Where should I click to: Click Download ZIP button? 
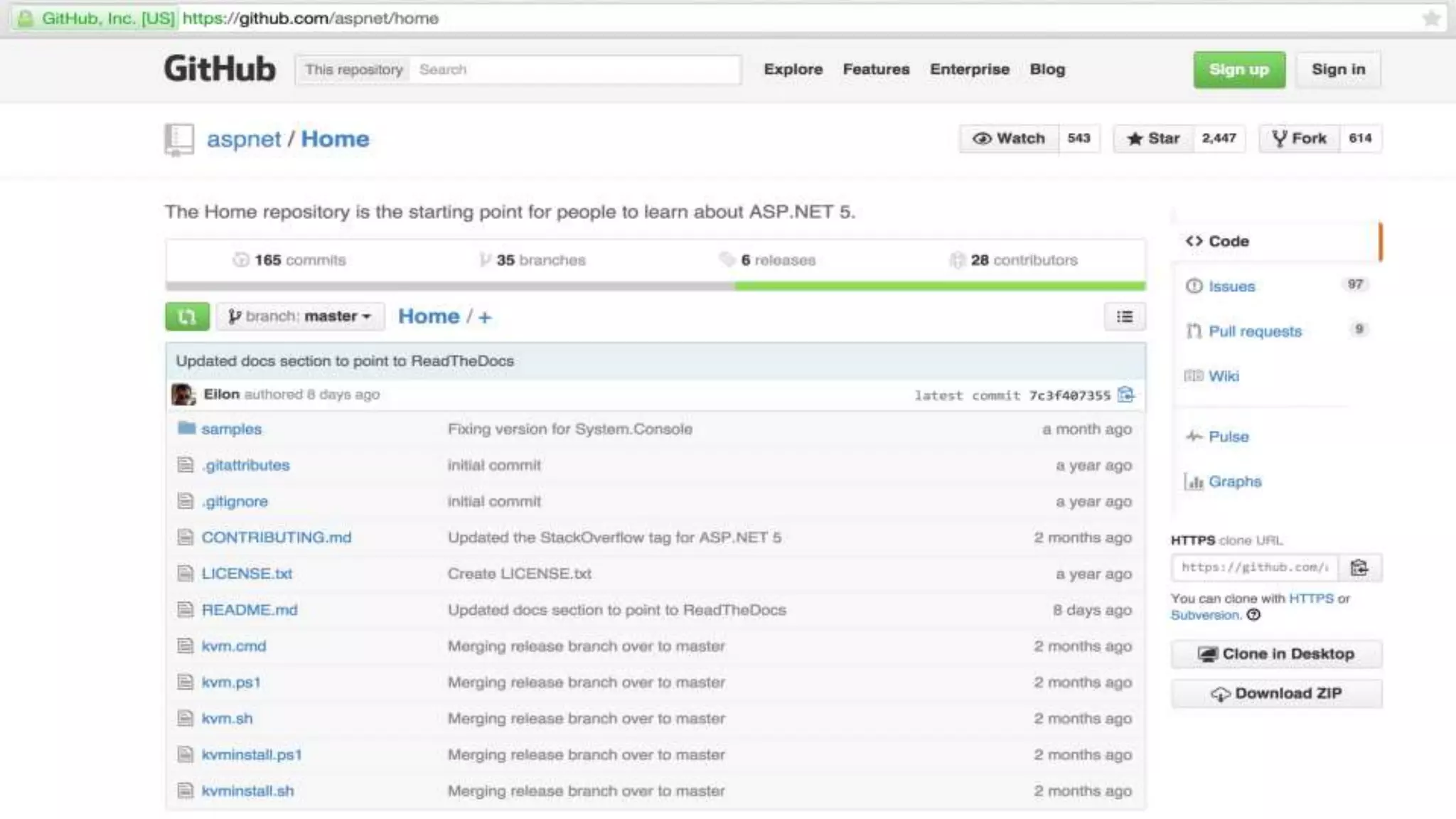pyautogui.click(x=1276, y=693)
